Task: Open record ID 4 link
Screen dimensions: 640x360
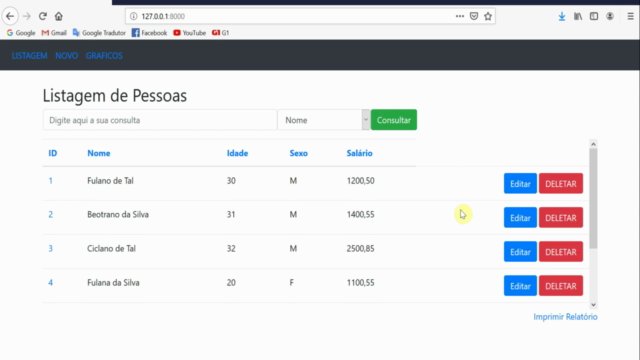Action: [x=51, y=282]
